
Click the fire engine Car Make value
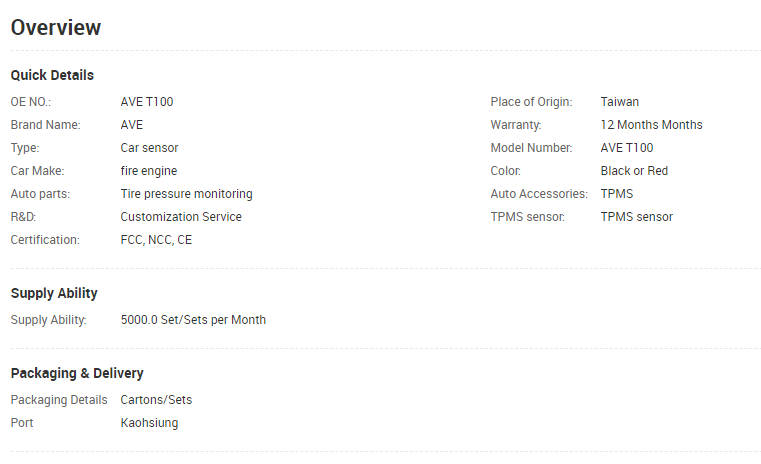click(149, 171)
